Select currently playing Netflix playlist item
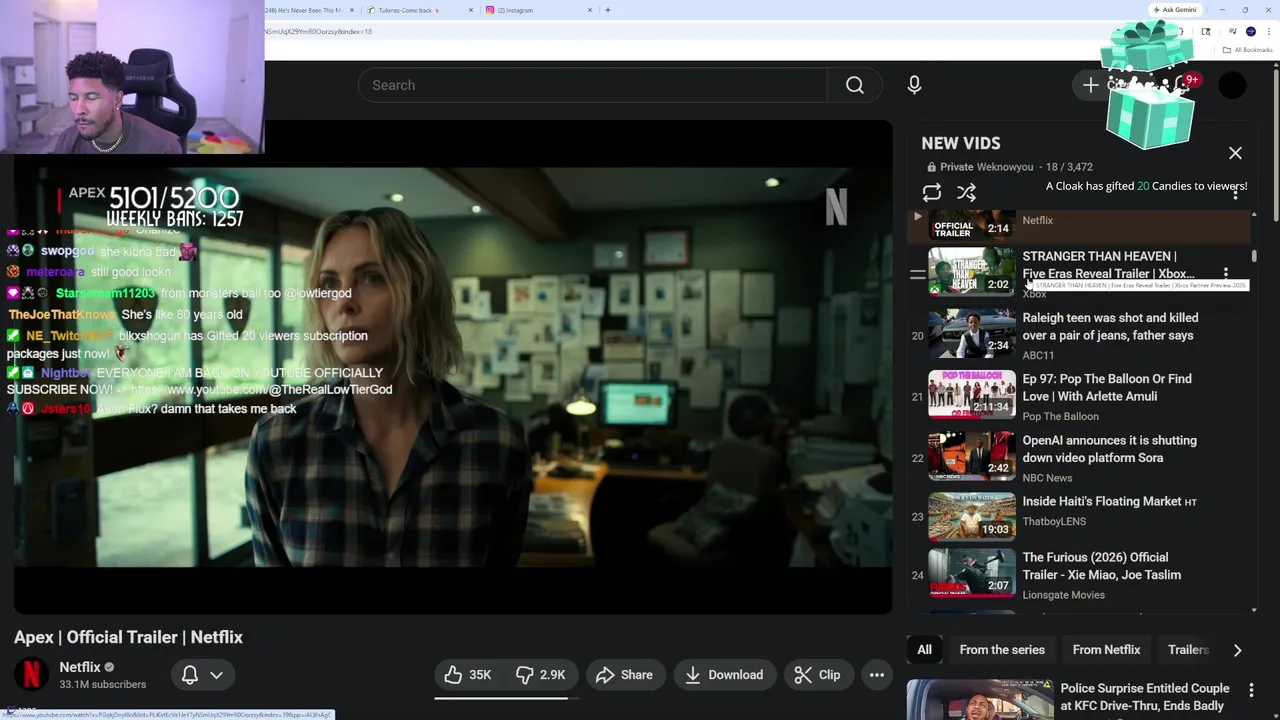This screenshot has width=1280, height=720. click(1079, 224)
